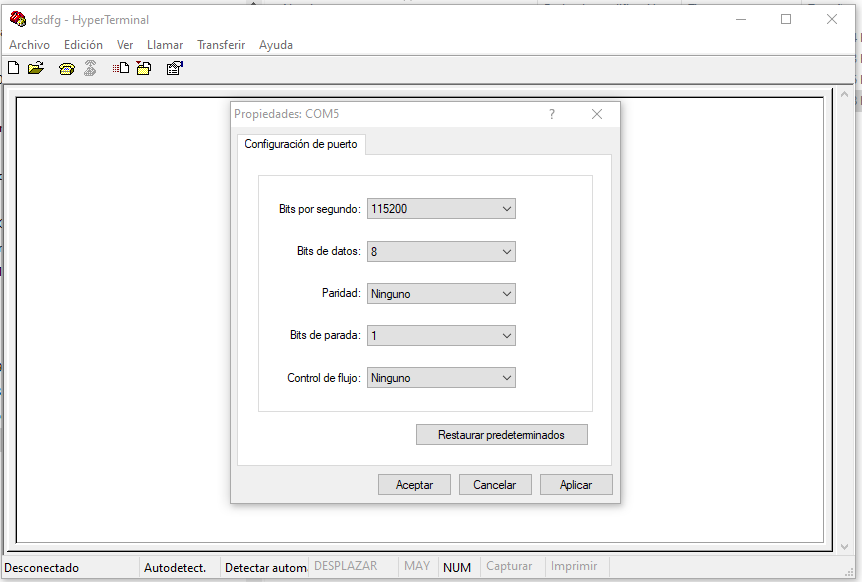
Task: Click the Send file toolbar icon
Action: tap(121, 69)
